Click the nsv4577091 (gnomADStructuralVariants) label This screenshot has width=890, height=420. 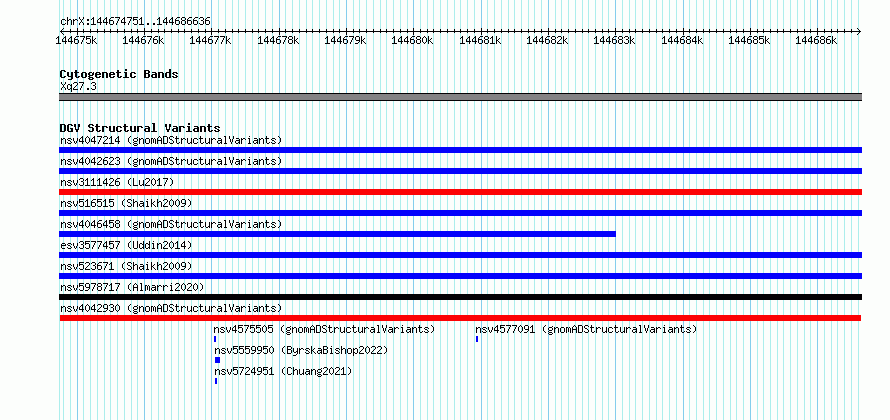(586, 329)
